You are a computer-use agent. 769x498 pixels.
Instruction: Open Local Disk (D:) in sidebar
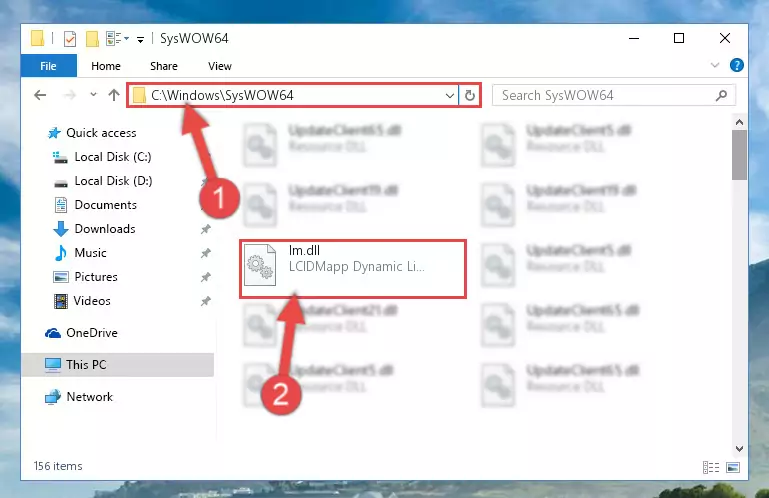pyautogui.click(x=113, y=181)
